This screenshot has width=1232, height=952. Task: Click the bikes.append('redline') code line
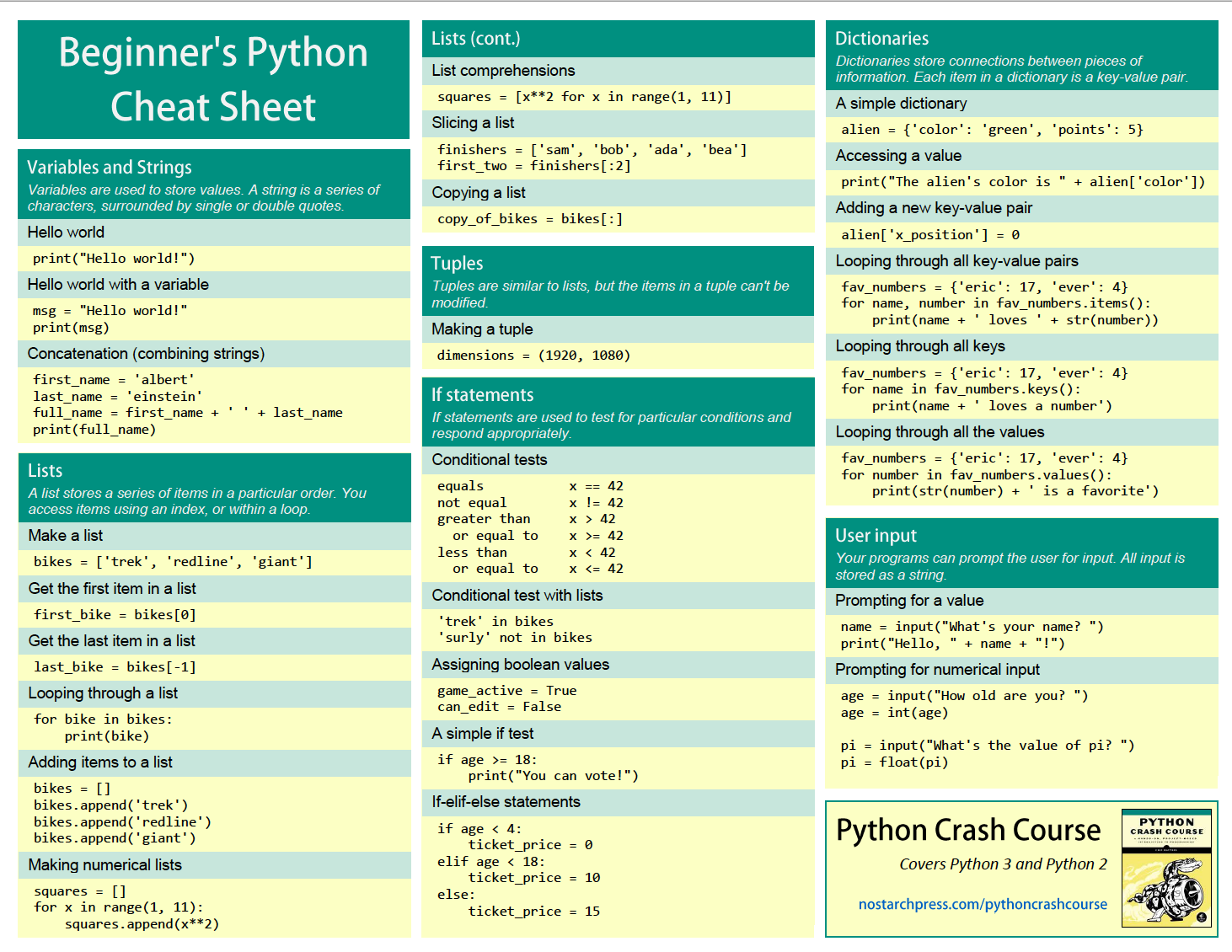[122, 821]
